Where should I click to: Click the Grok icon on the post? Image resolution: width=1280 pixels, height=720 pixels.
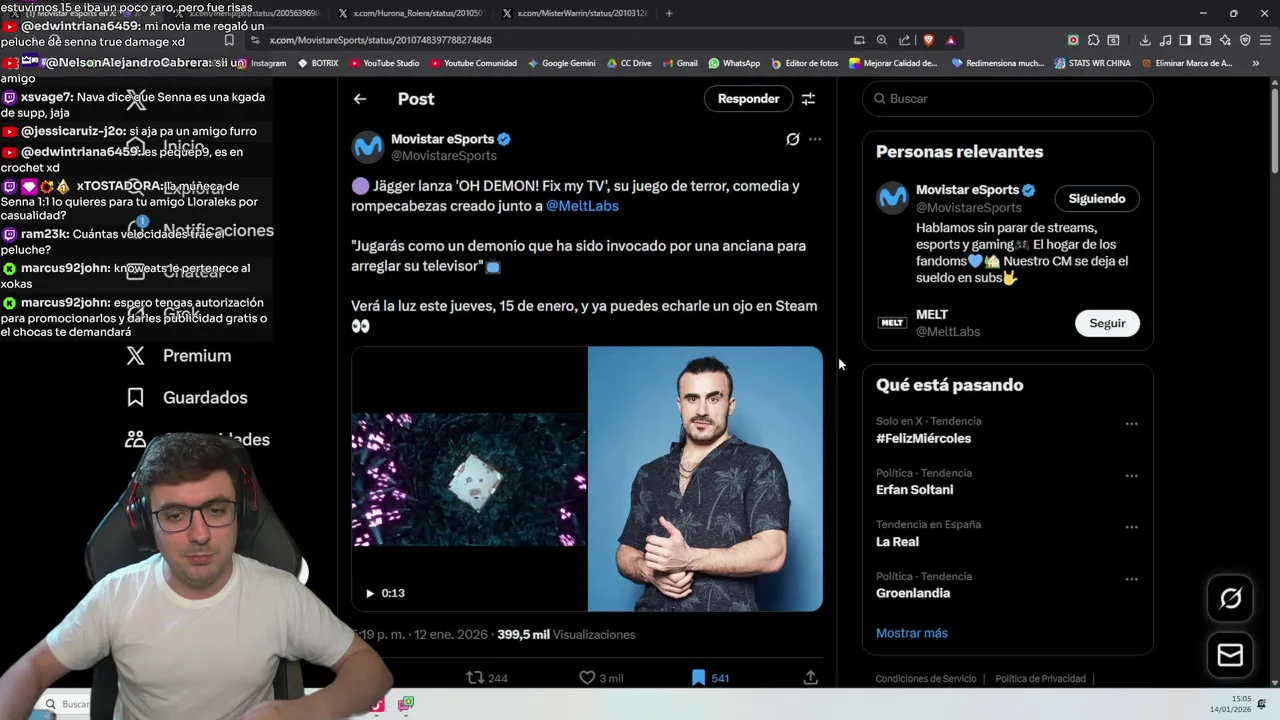793,139
